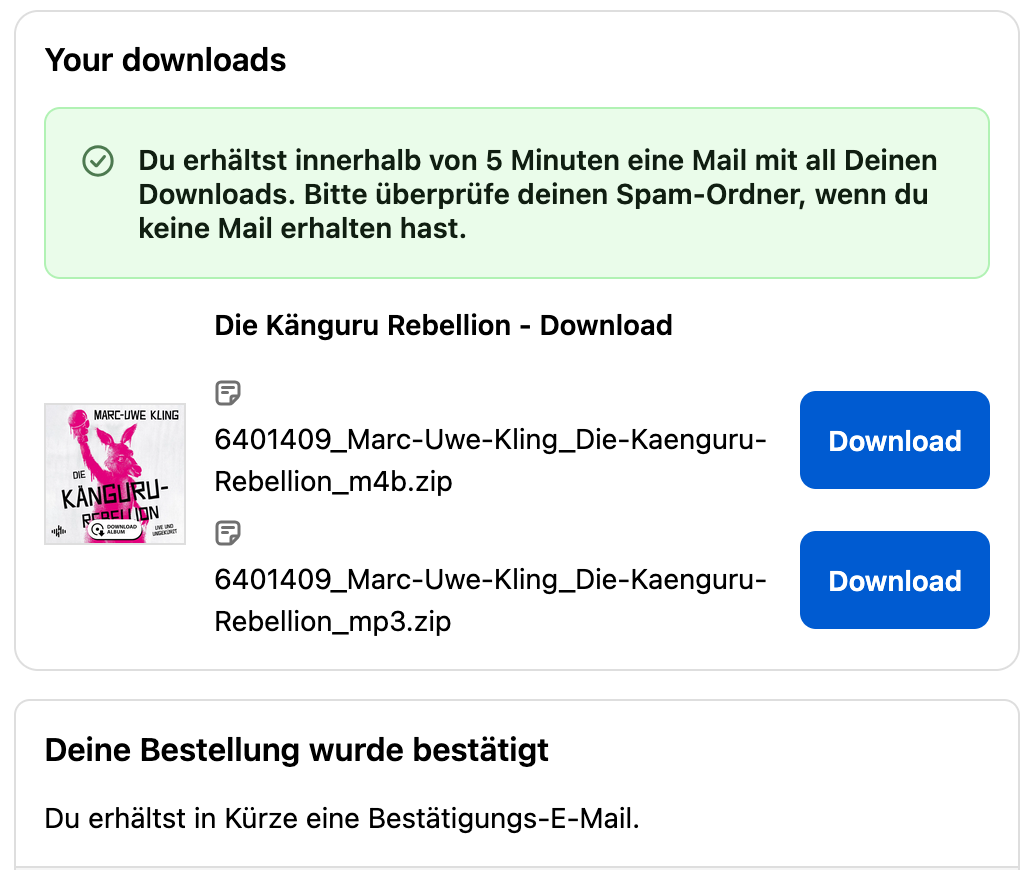Screen dimensions: 1034x870
Task: Click the Your downloads heading
Action: click(165, 60)
